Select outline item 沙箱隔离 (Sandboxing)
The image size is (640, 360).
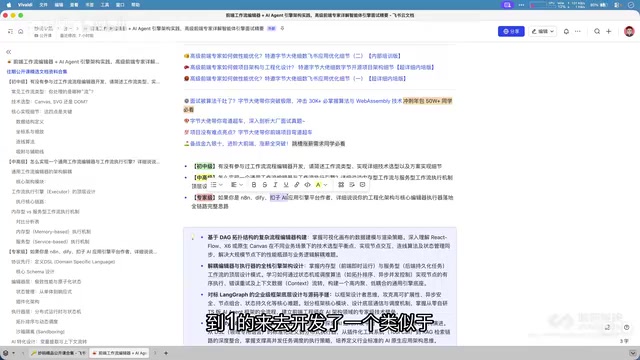(40, 332)
